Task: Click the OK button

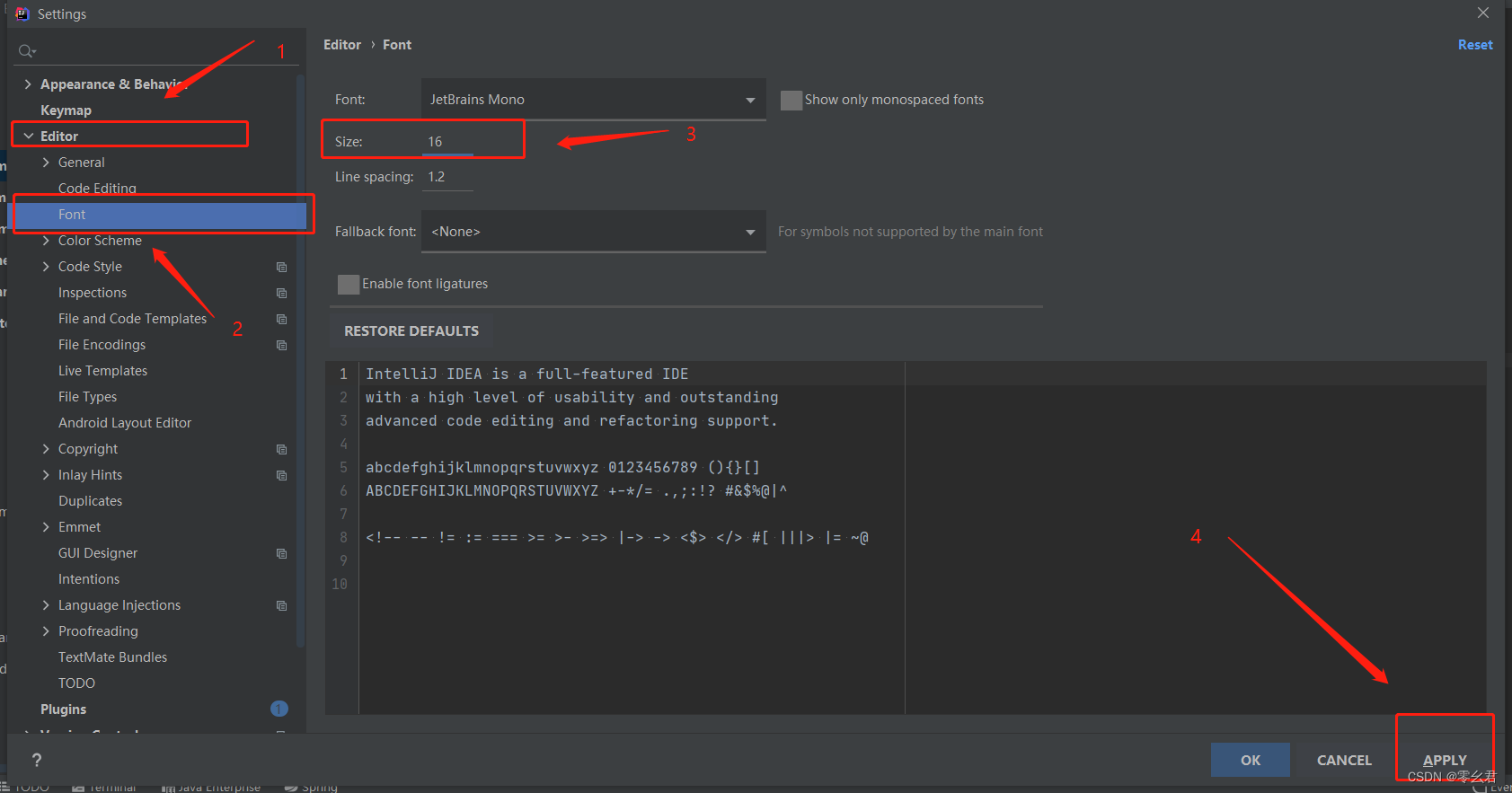Action: pyautogui.click(x=1251, y=760)
